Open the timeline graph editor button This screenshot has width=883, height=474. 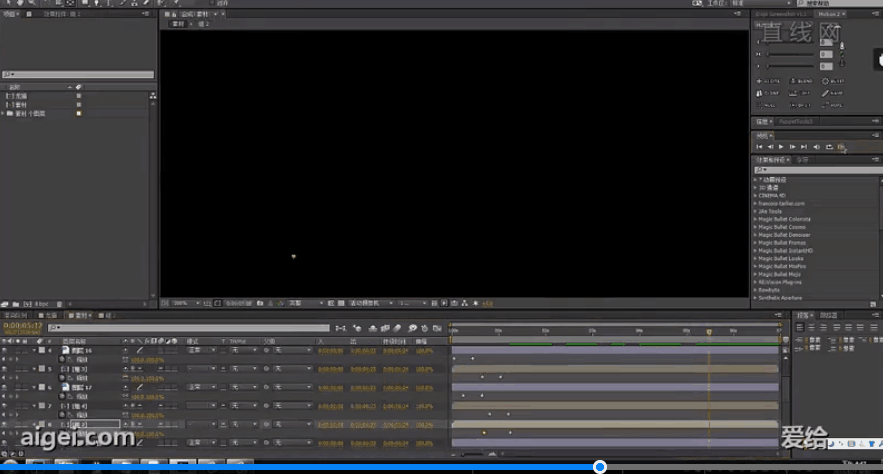point(437,328)
